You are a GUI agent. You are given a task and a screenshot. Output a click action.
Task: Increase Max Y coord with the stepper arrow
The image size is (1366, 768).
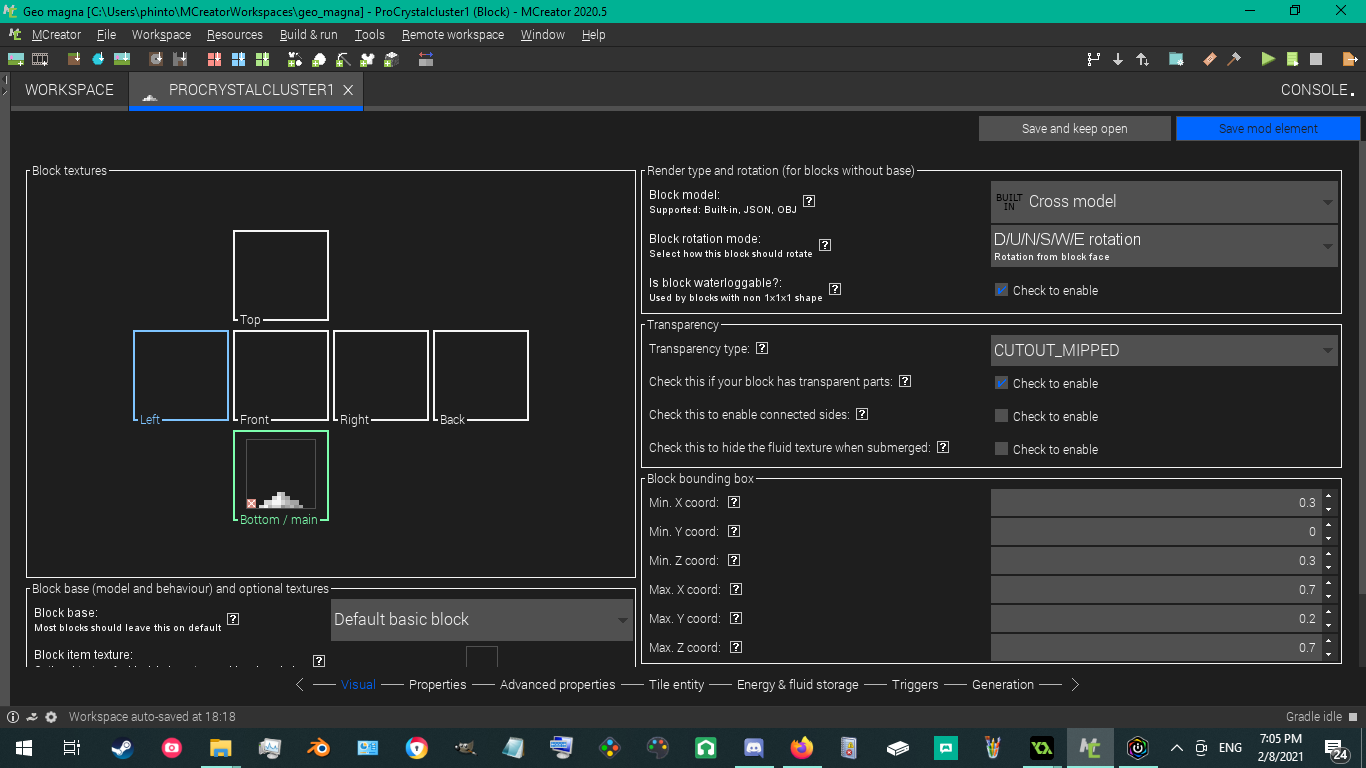point(1329,613)
